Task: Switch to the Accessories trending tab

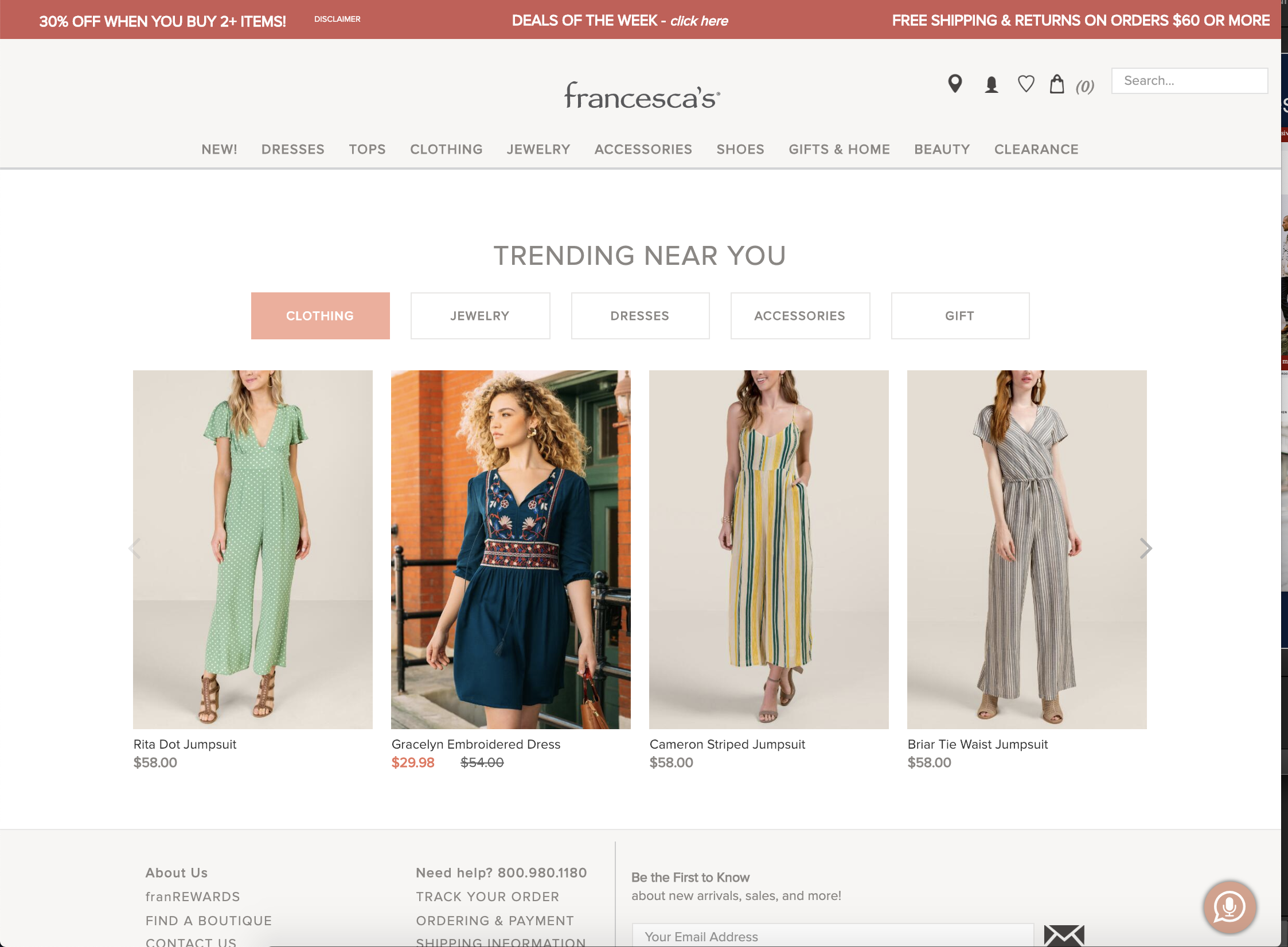Action: pos(800,316)
